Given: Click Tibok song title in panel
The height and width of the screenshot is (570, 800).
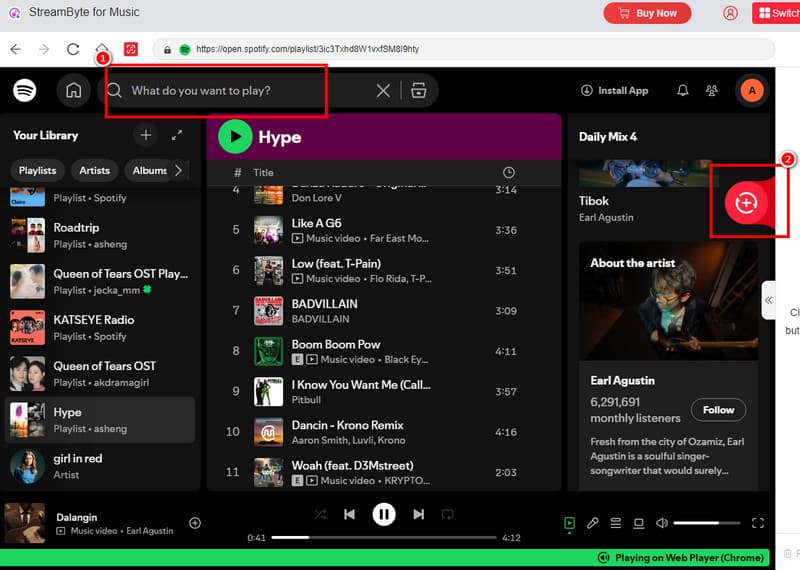Looking at the screenshot, I should pyautogui.click(x=594, y=201).
